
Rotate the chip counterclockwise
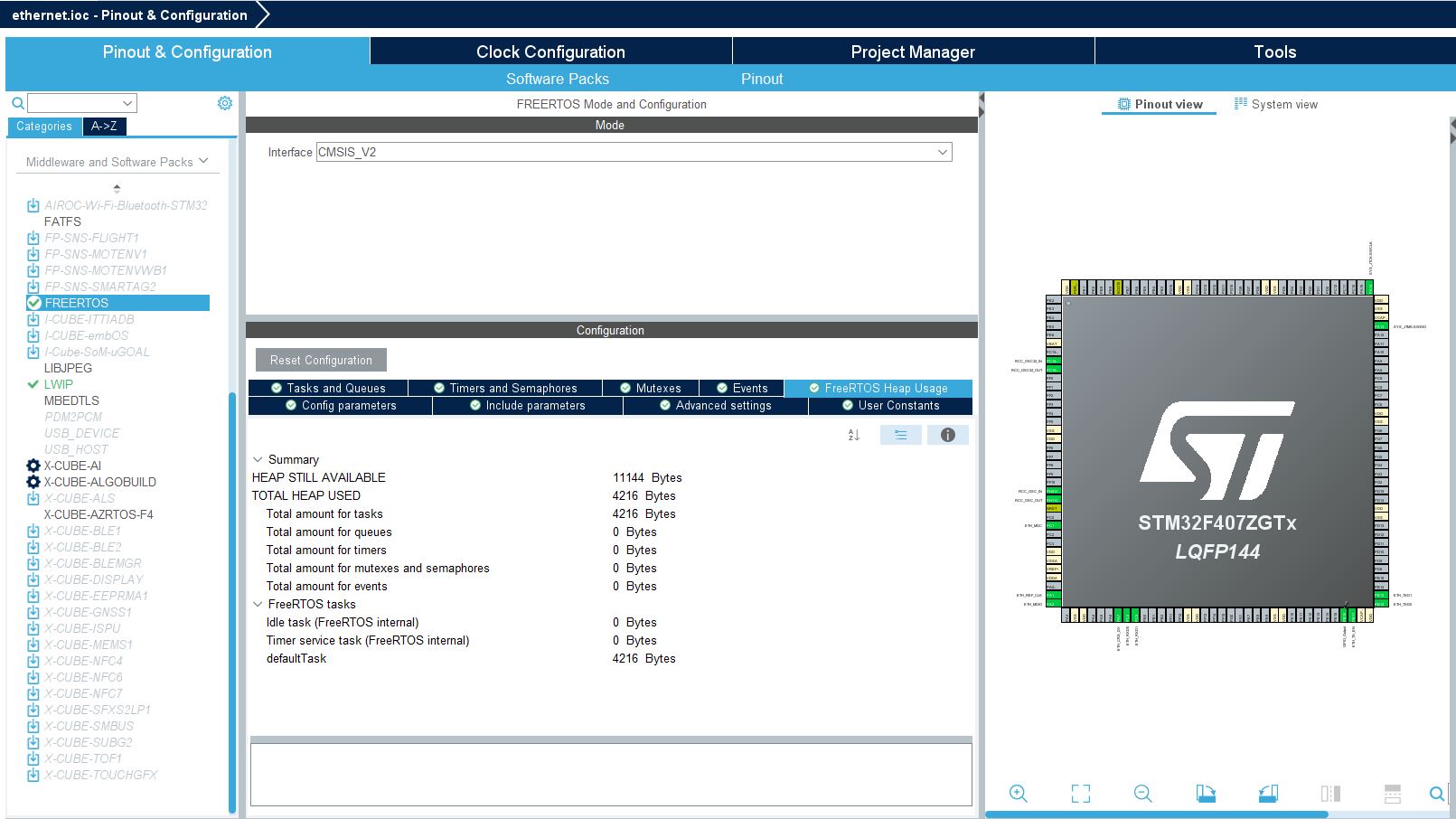click(x=1268, y=794)
